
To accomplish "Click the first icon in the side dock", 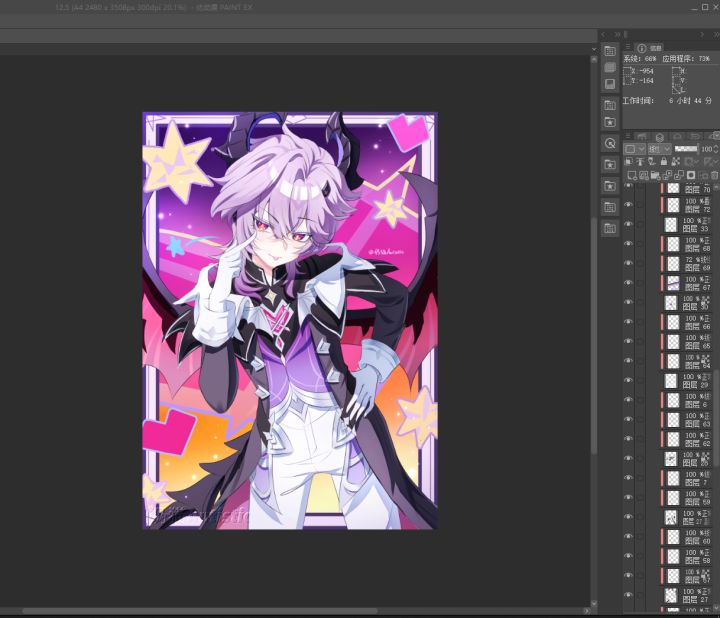I will pyautogui.click(x=610, y=51).
